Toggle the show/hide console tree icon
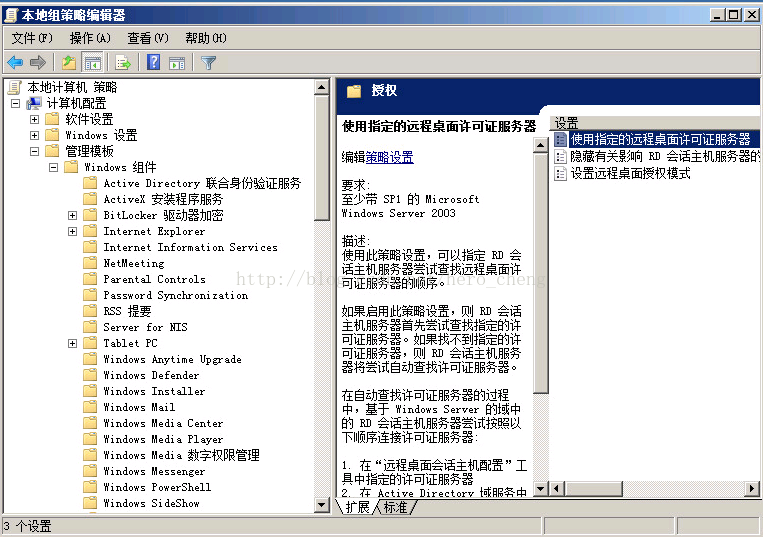Viewport: 763px width, 537px height. [x=92, y=63]
